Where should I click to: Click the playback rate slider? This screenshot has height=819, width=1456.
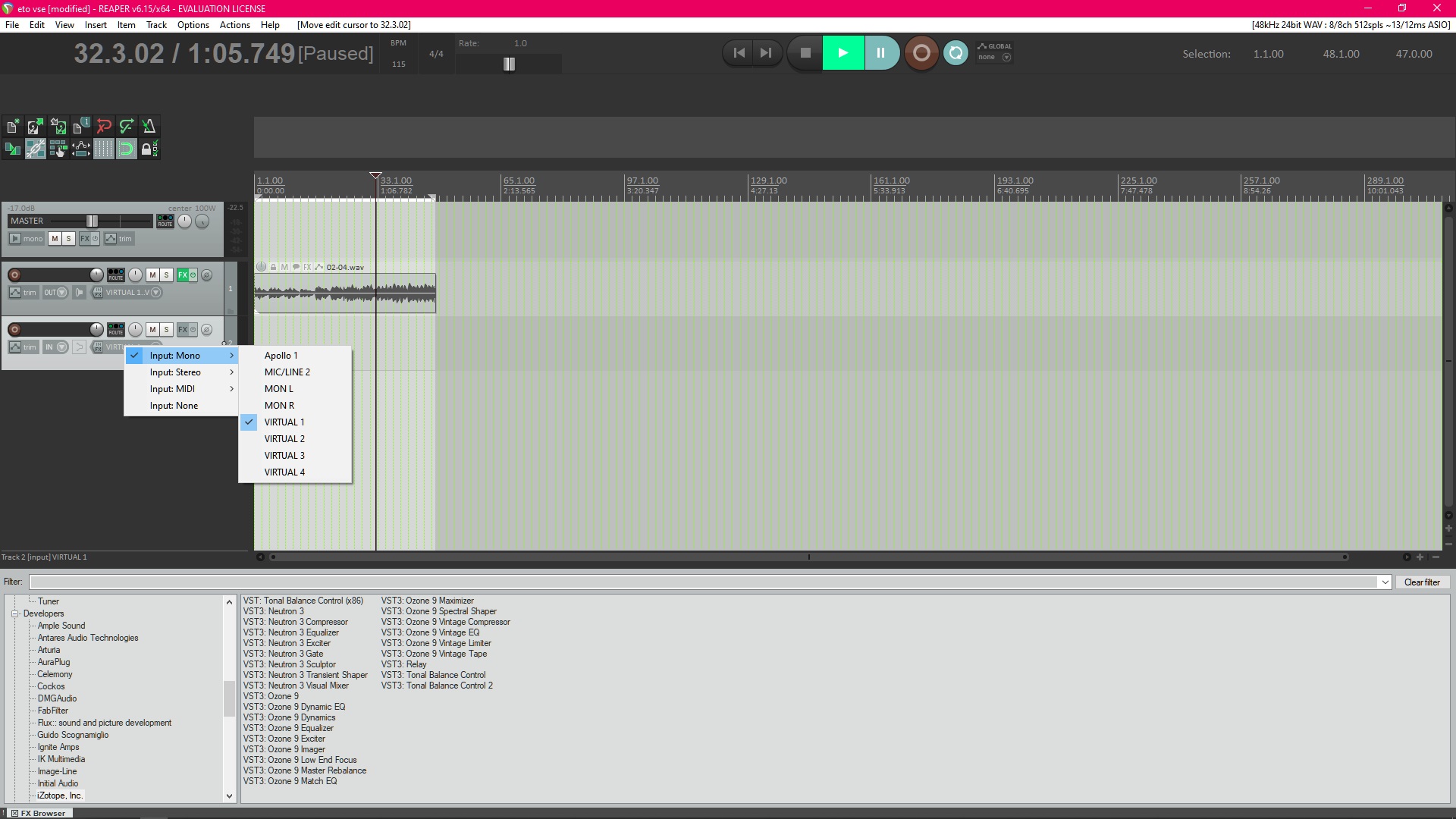click(509, 64)
